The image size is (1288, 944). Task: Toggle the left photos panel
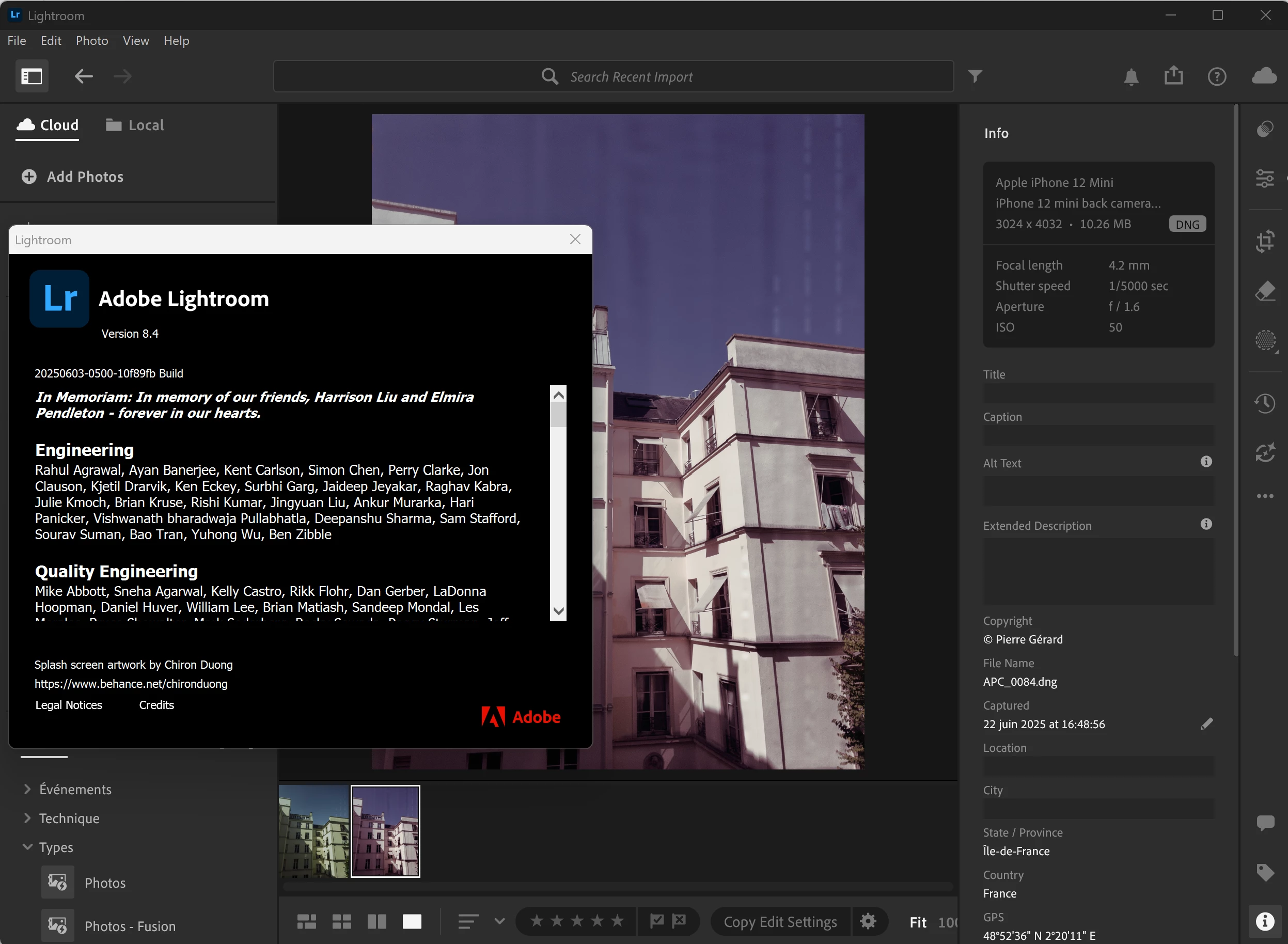coord(32,76)
